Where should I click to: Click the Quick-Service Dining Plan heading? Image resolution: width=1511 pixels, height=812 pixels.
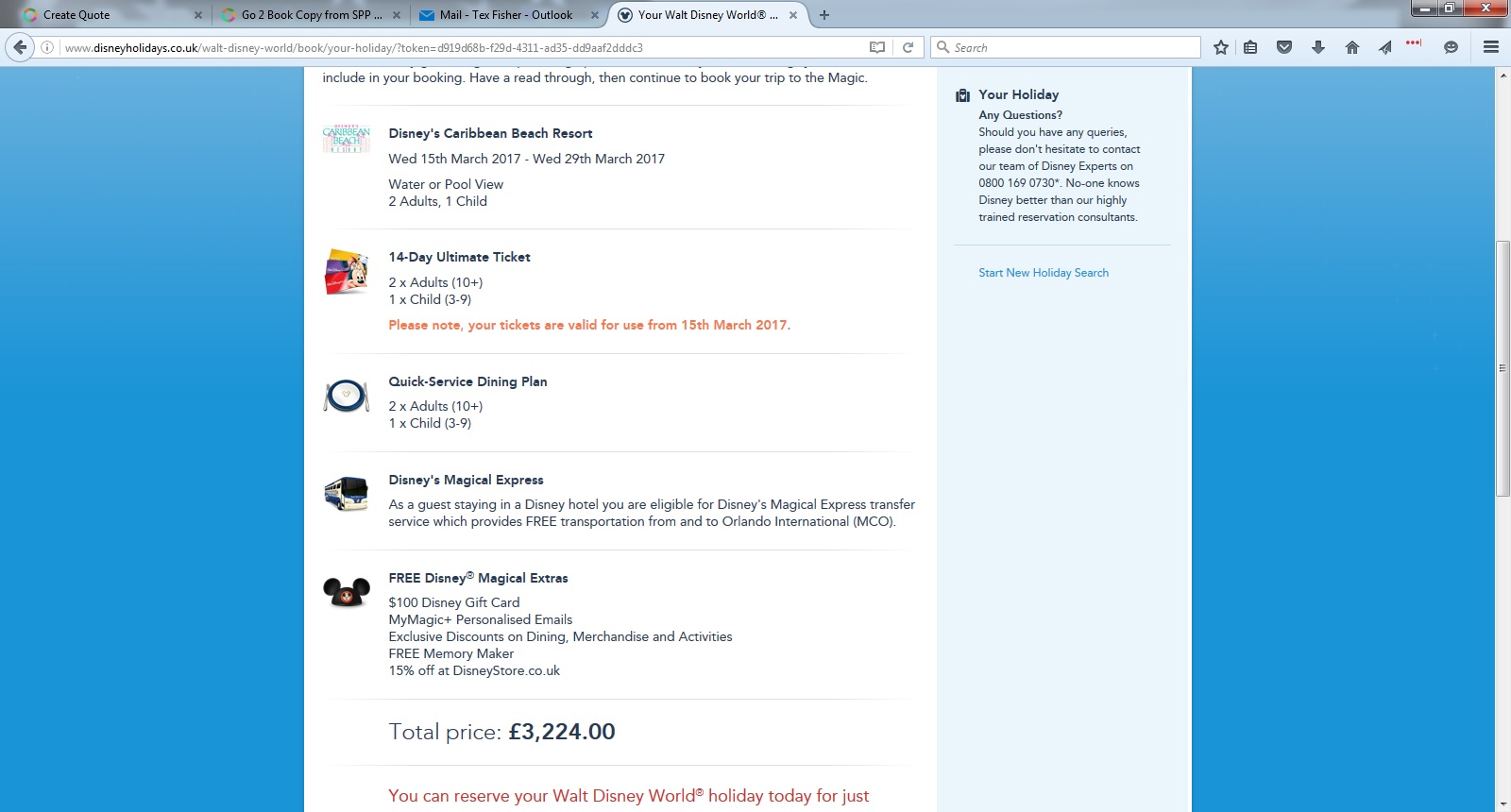pos(467,381)
